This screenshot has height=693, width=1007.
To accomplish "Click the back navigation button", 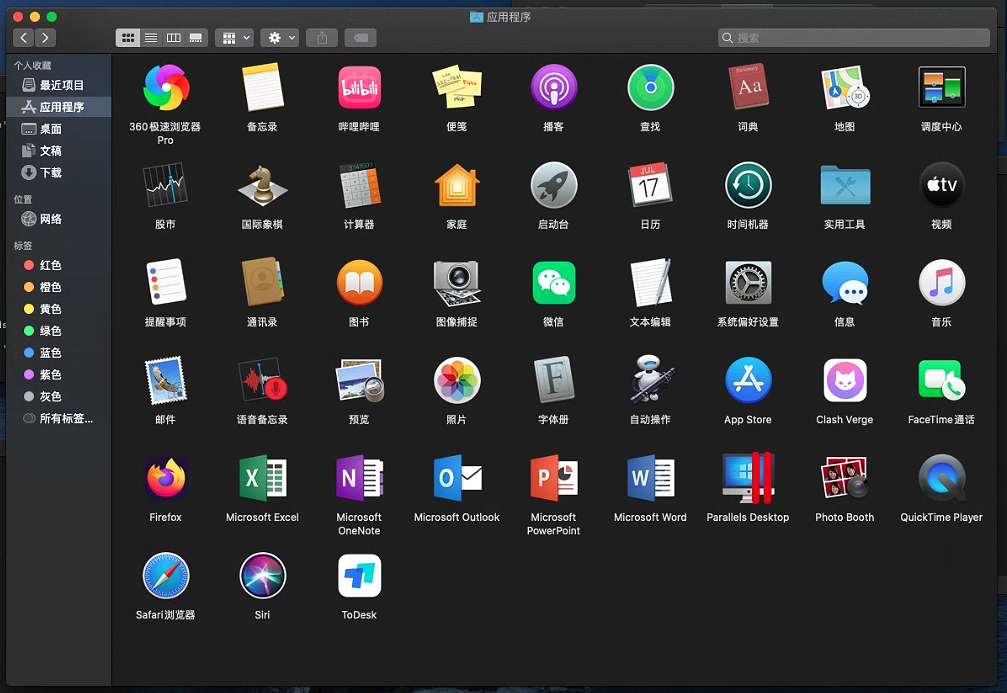I will point(23,38).
